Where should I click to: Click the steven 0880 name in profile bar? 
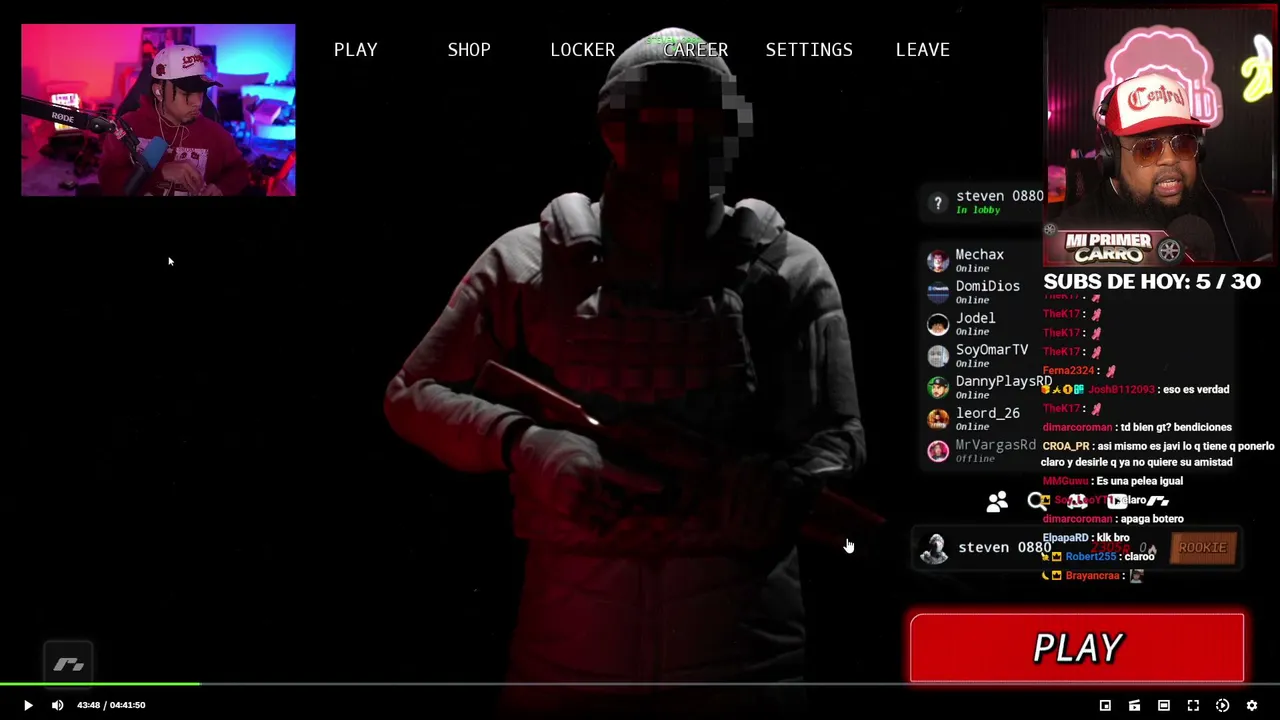click(x=1004, y=547)
